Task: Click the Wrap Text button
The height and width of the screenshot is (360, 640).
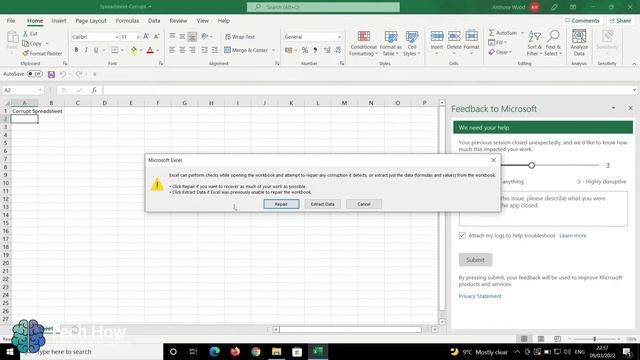Action: pos(240,37)
